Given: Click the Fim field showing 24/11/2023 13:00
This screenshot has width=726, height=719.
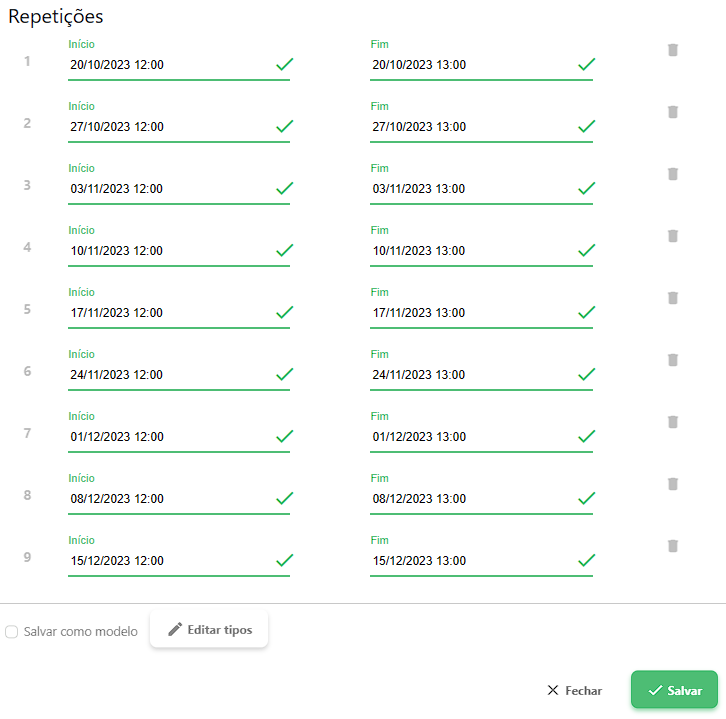Looking at the screenshot, I should [x=470, y=375].
